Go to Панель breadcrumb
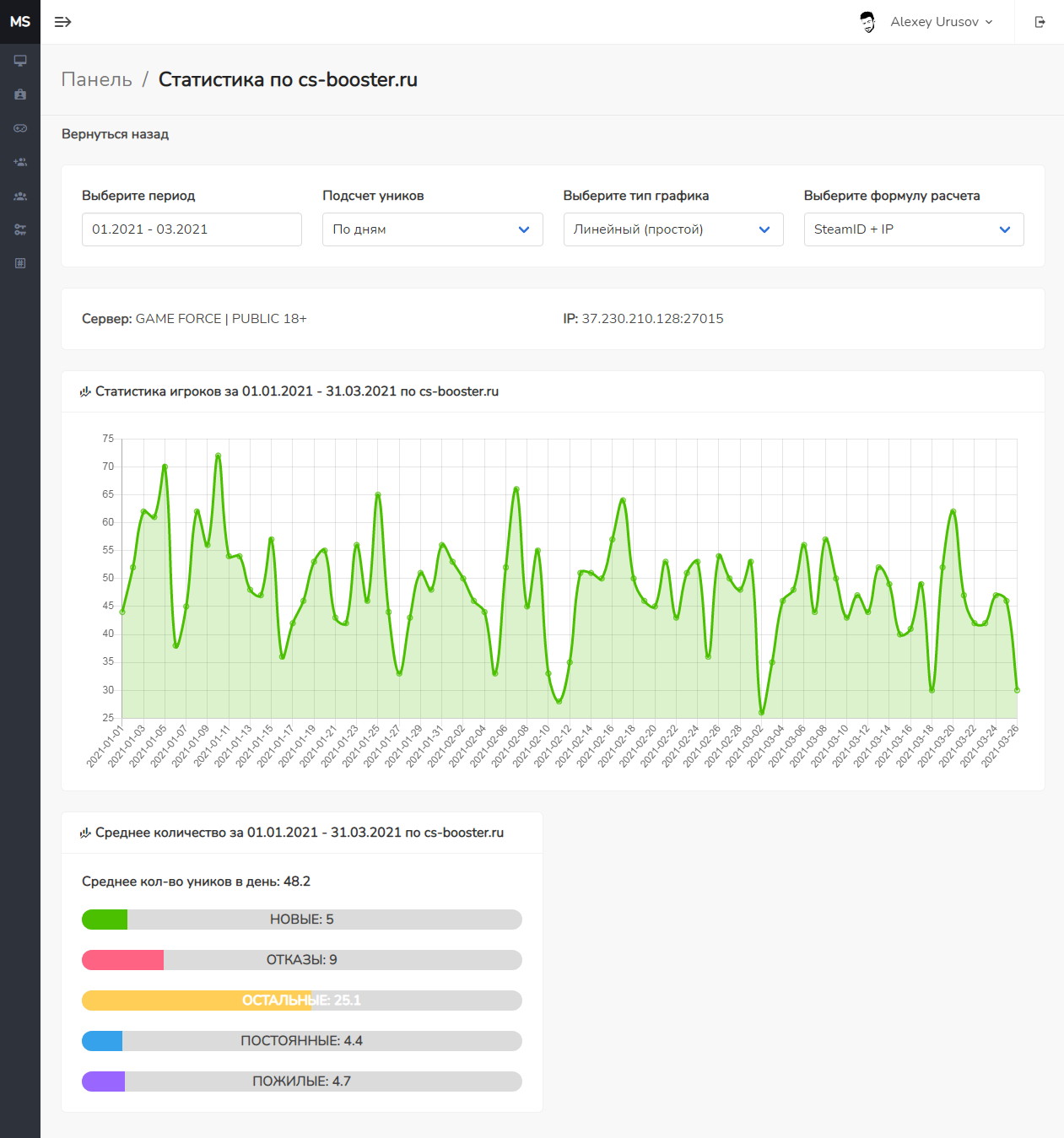 pyautogui.click(x=97, y=79)
